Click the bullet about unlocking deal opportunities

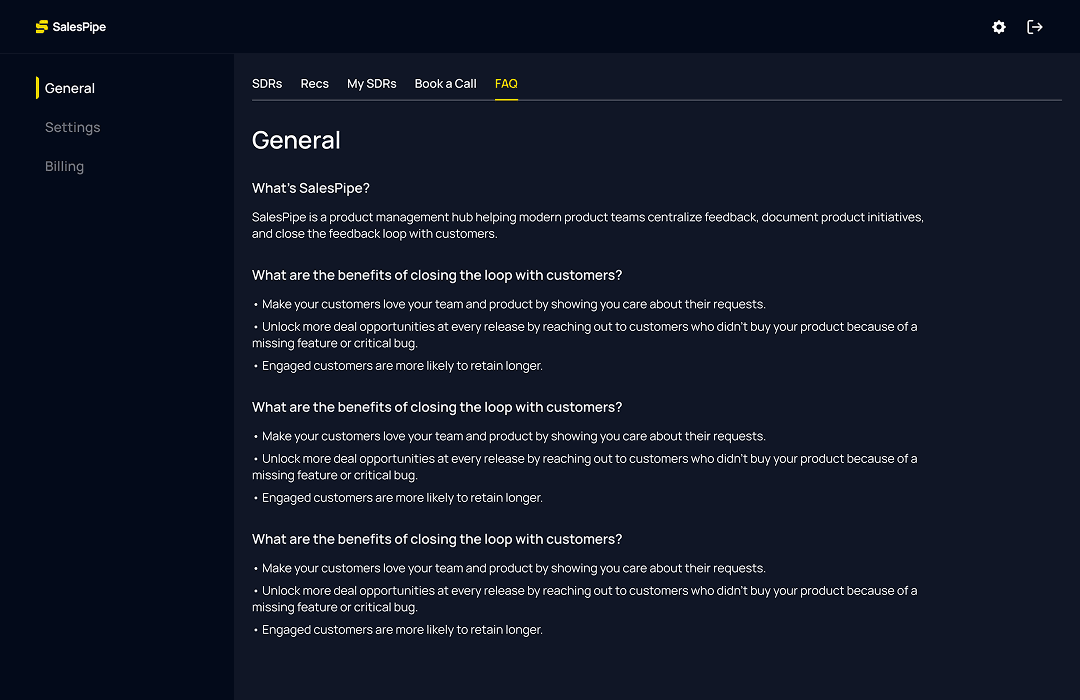pyautogui.click(x=585, y=334)
